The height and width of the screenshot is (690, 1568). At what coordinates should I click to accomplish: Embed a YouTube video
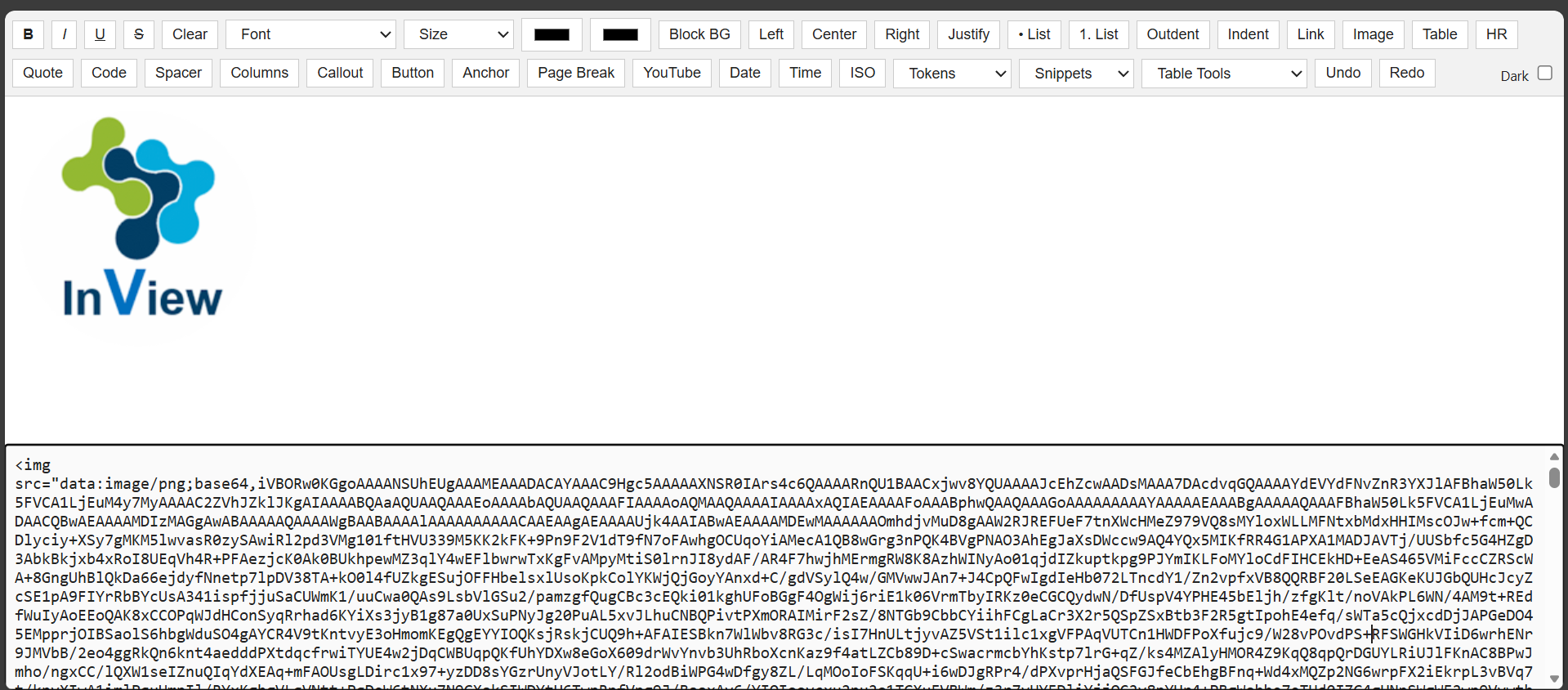pos(672,73)
